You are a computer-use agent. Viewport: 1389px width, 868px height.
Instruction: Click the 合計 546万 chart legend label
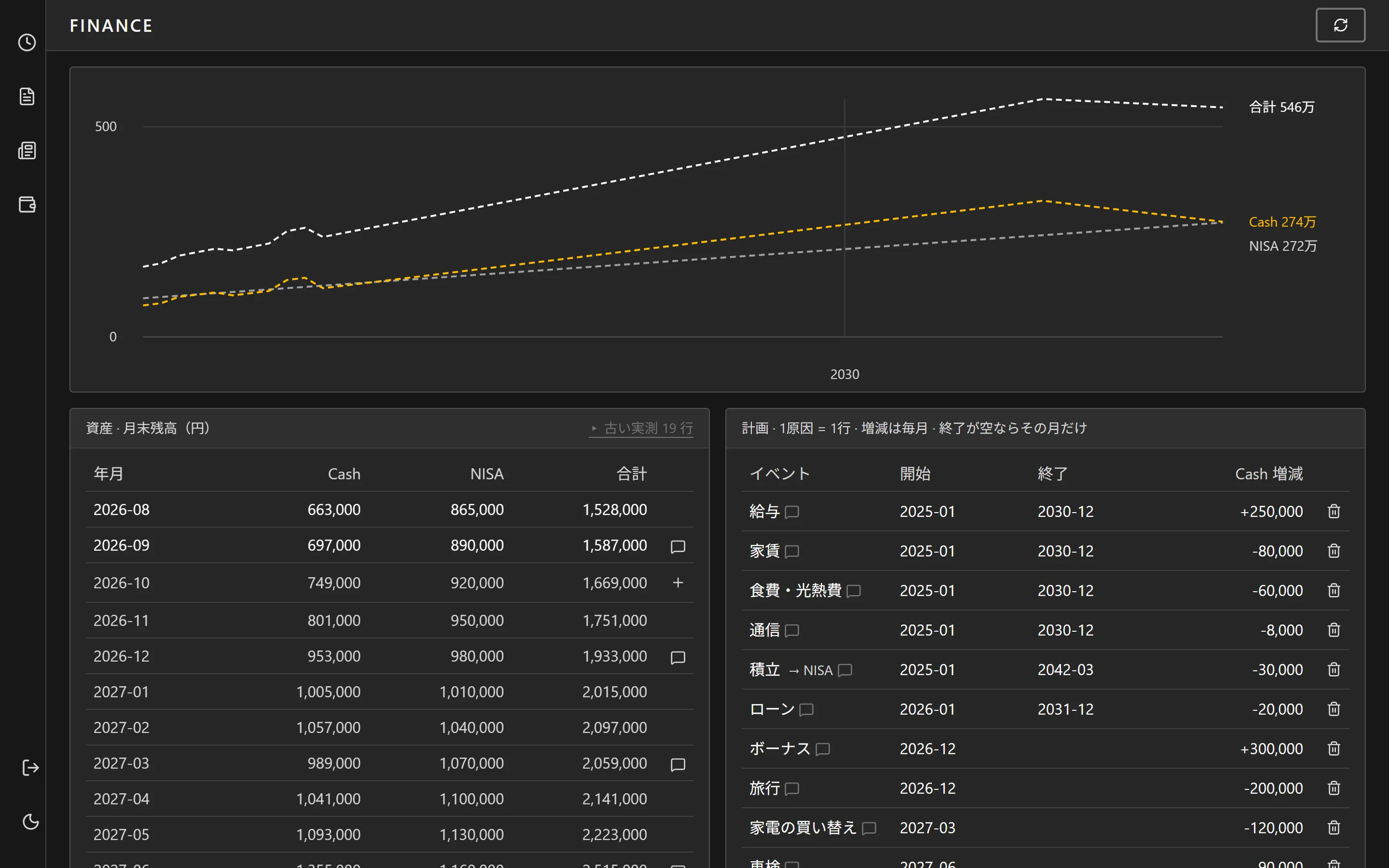1281,108
